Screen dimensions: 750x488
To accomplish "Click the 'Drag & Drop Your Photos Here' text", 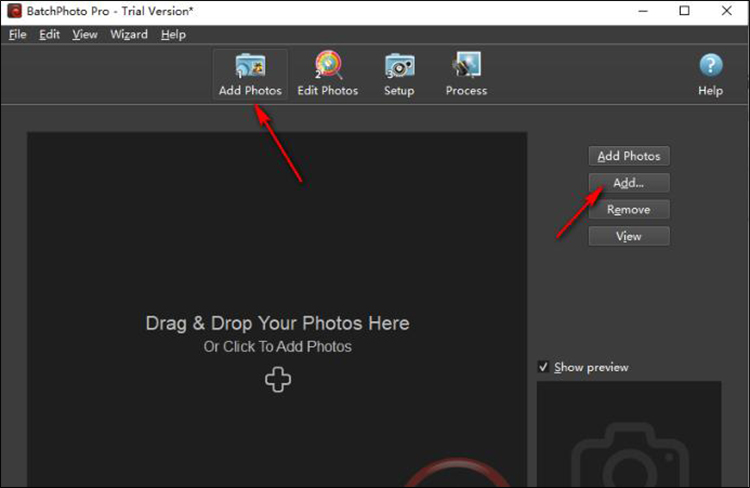I will tap(277, 323).
